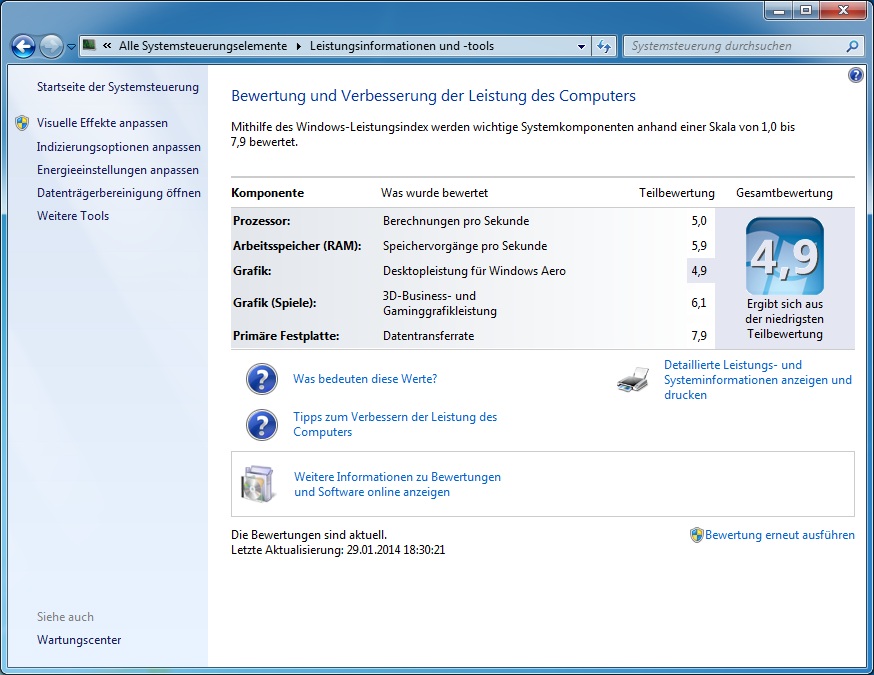Viewport: 874px width, 675px height.
Task: Open the recent pages dropdown arrow
Action: pyautogui.click(x=71, y=47)
